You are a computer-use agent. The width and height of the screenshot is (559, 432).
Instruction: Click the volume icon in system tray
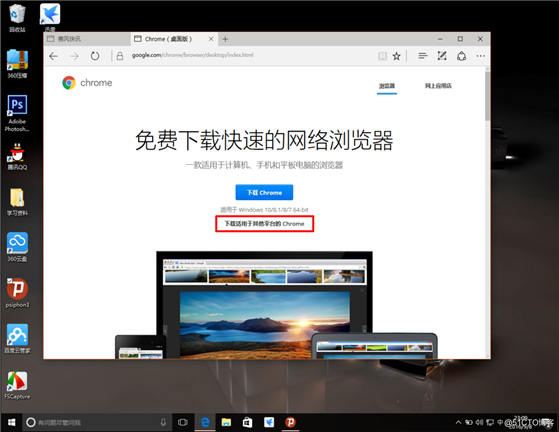[479, 422]
